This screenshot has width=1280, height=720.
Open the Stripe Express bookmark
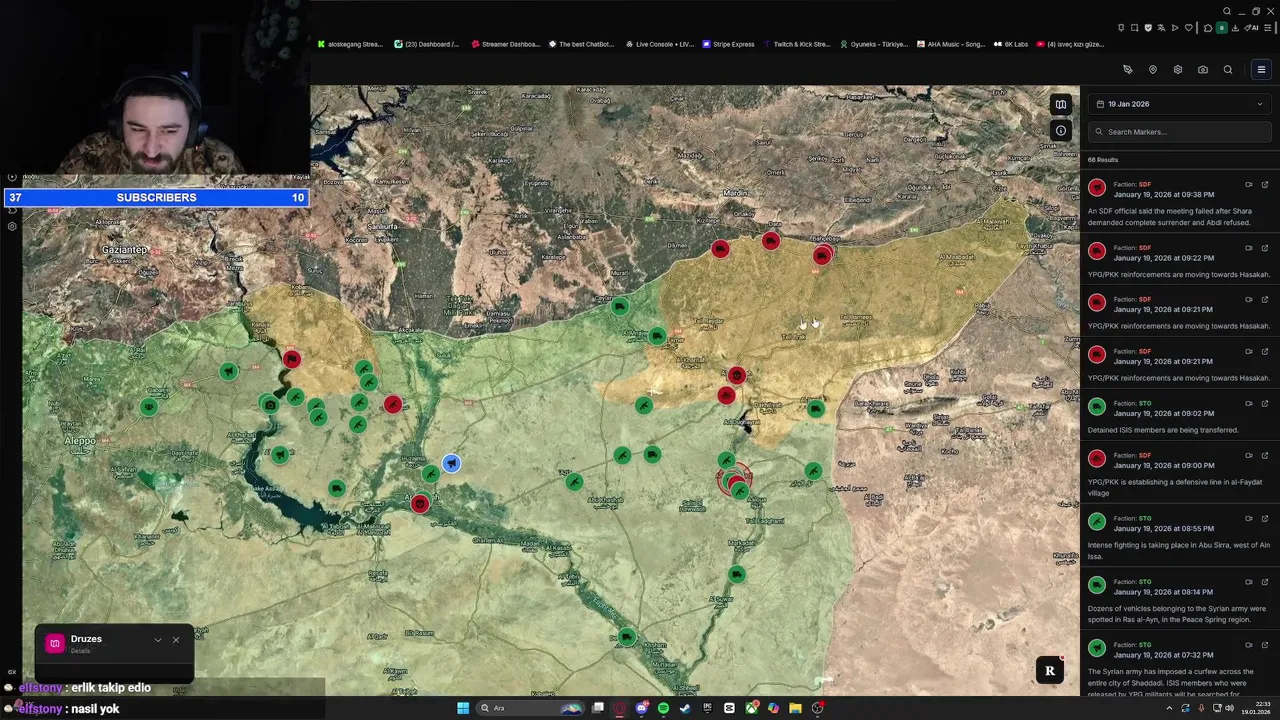pyautogui.click(x=729, y=44)
